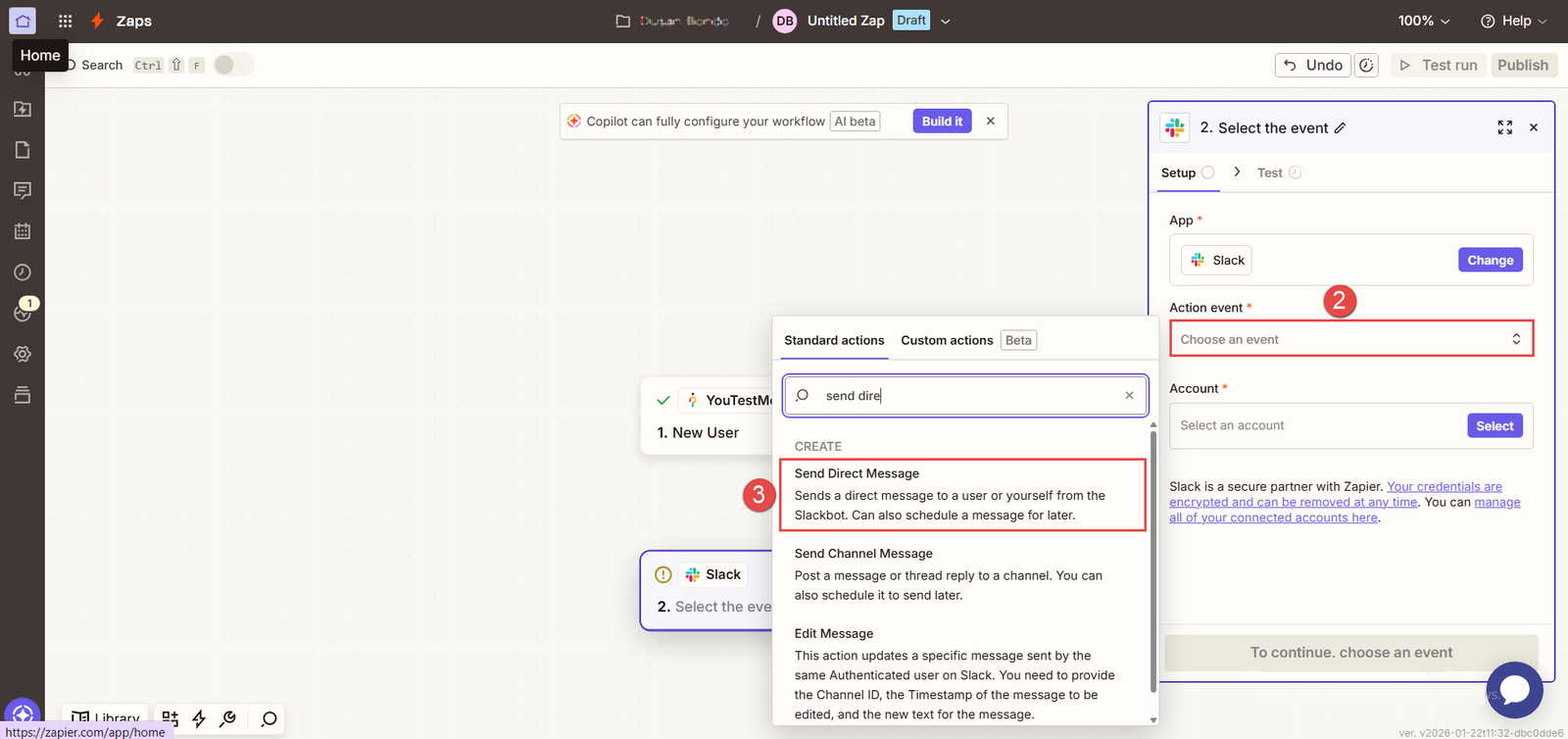Screen dimensions: 1568x739
Task: Click the action search input field
Action: 965,395
